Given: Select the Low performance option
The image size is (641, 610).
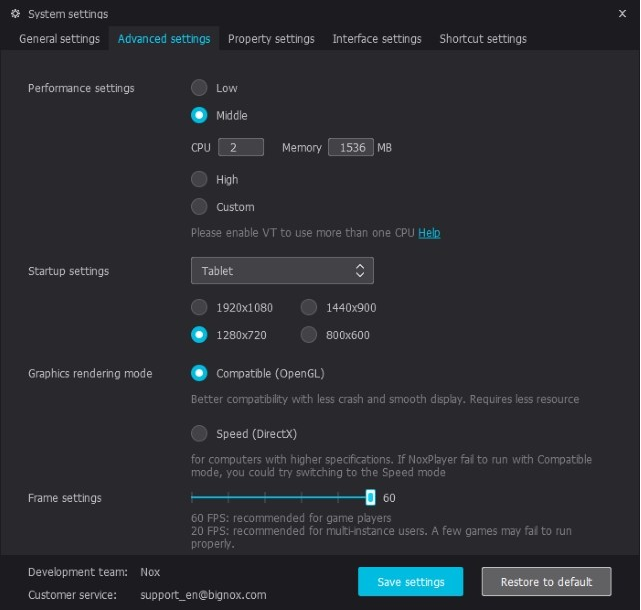Looking at the screenshot, I should (200, 88).
